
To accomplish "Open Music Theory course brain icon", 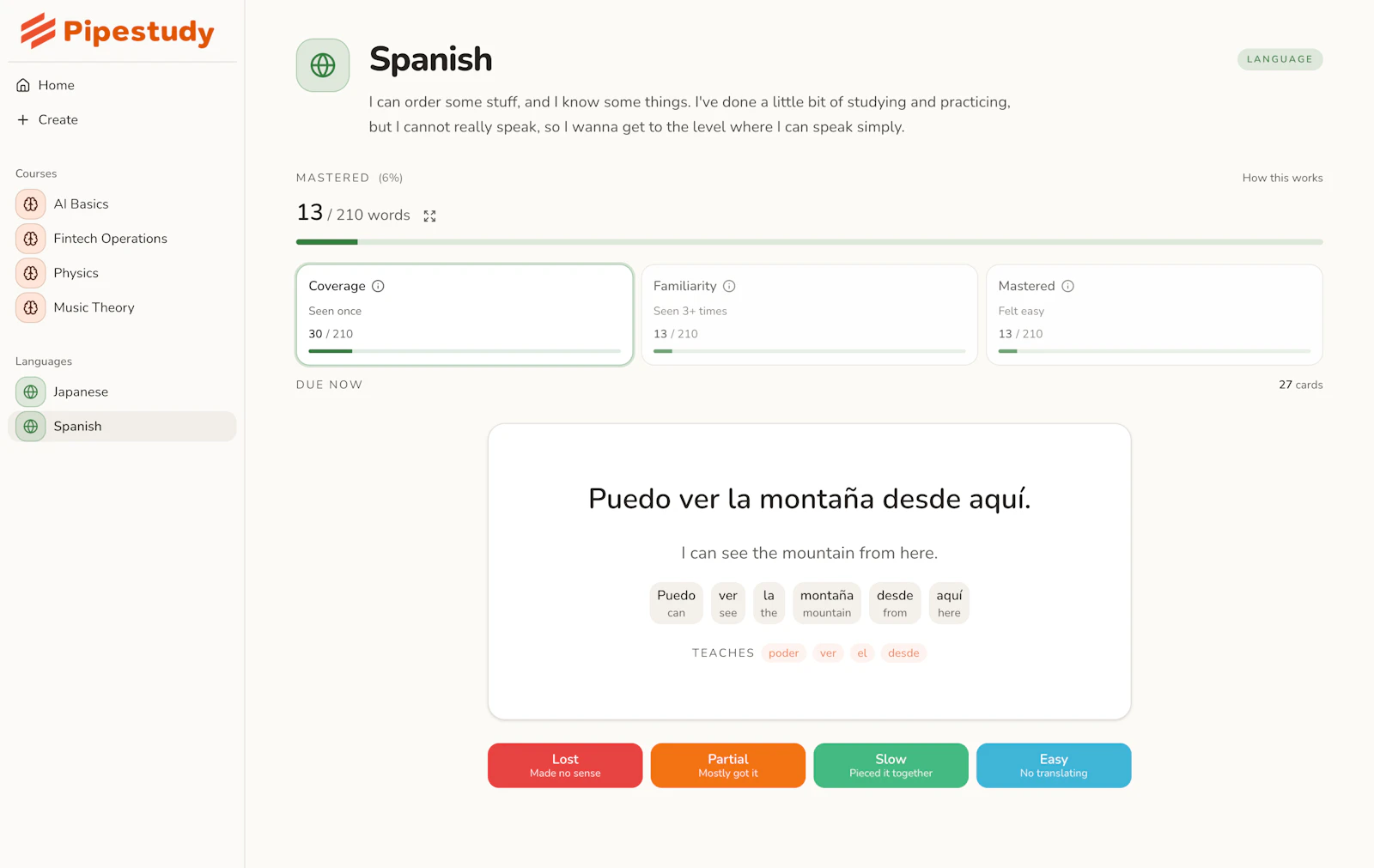I will tap(31, 307).
